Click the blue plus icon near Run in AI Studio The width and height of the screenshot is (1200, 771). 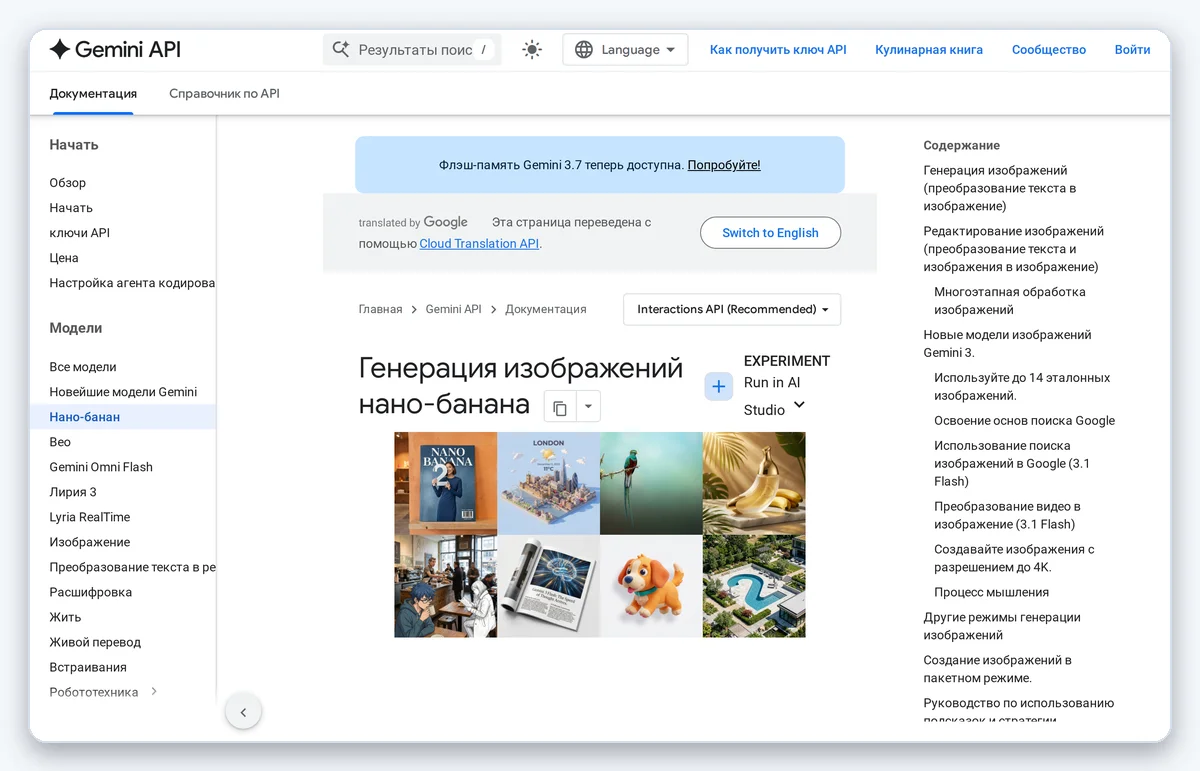(719, 386)
